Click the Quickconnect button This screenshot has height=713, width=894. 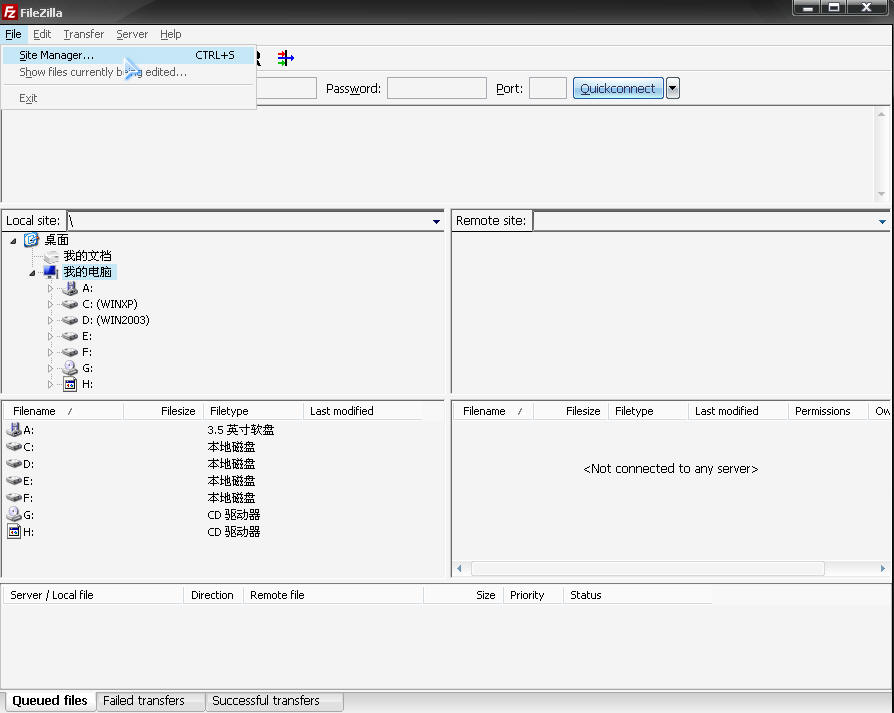pyautogui.click(x=618, y=88)
